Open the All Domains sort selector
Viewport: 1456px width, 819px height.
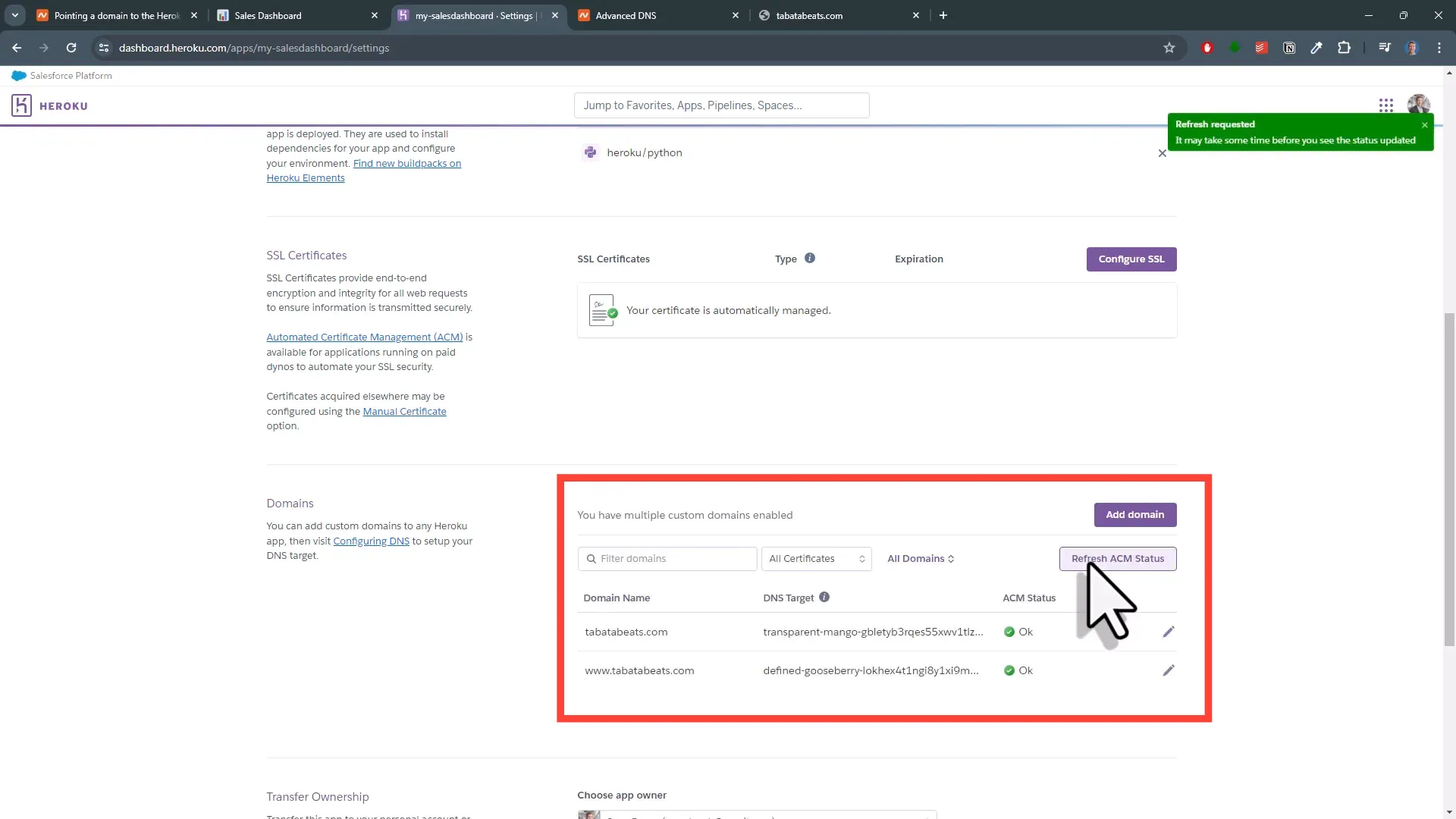point(920,559)
